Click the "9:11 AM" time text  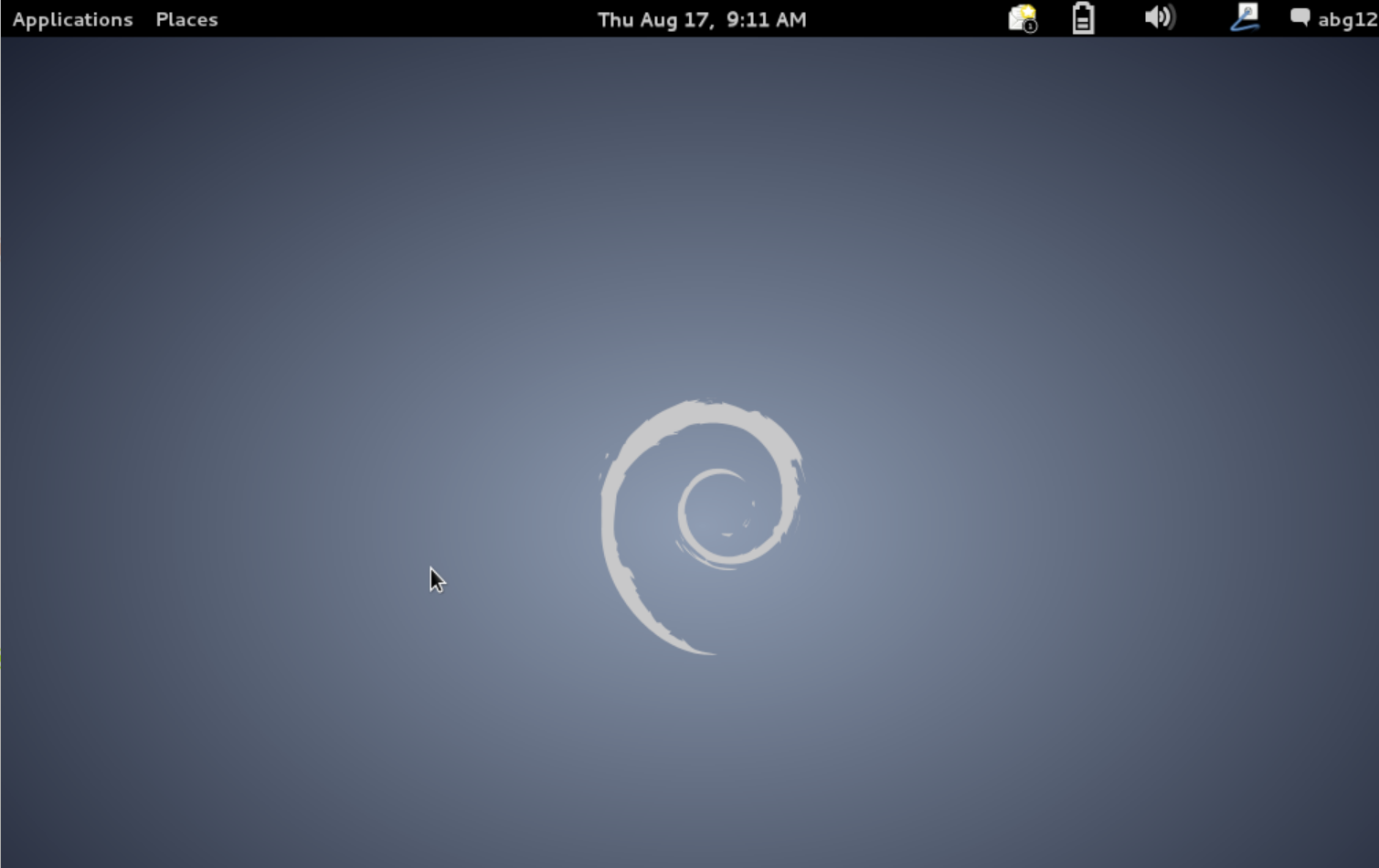coord(767,19)
